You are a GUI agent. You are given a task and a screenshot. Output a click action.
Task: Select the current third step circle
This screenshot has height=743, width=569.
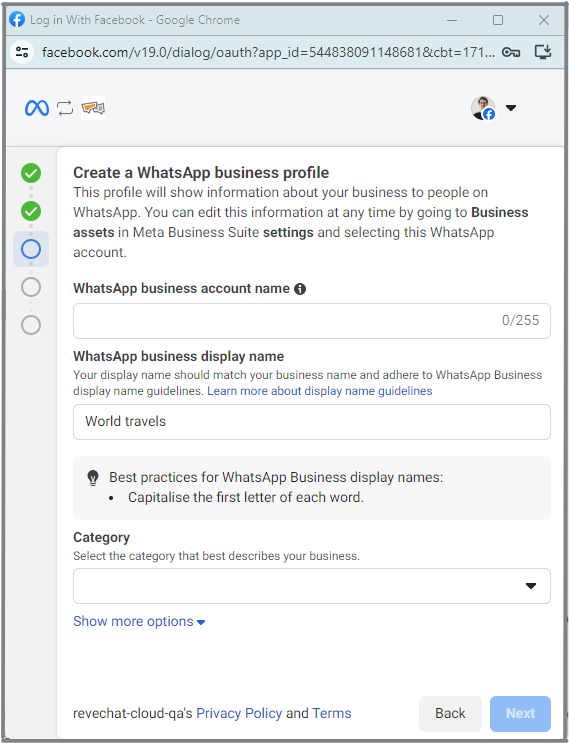pos(31,249)
